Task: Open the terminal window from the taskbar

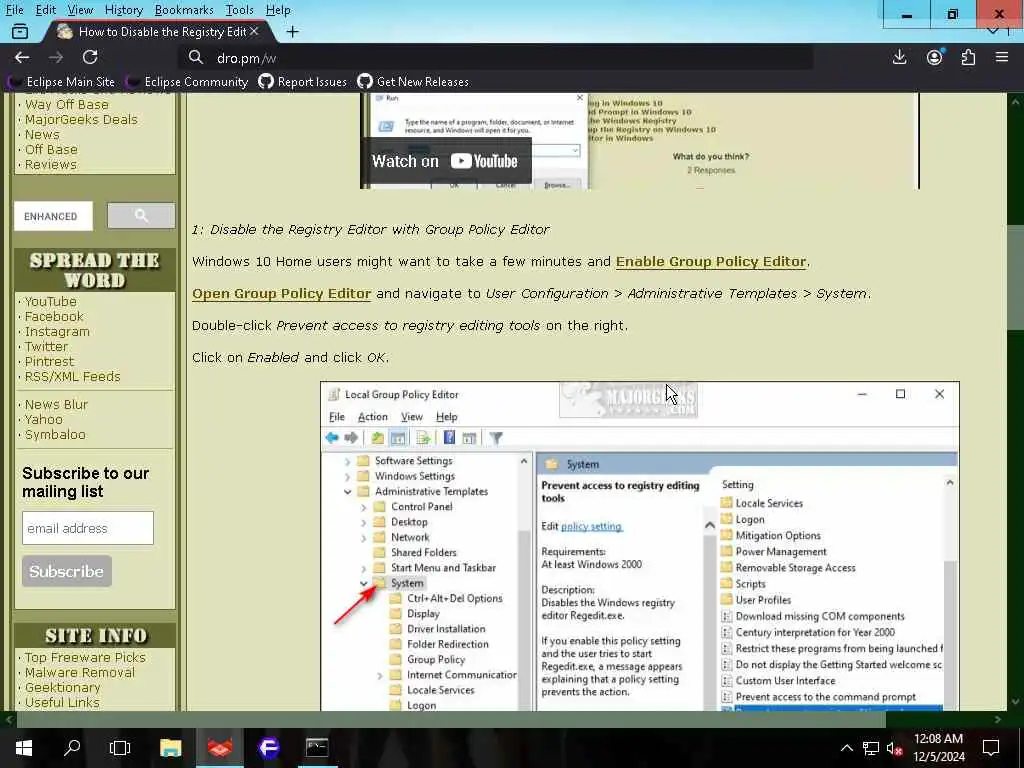Action: 317,747
